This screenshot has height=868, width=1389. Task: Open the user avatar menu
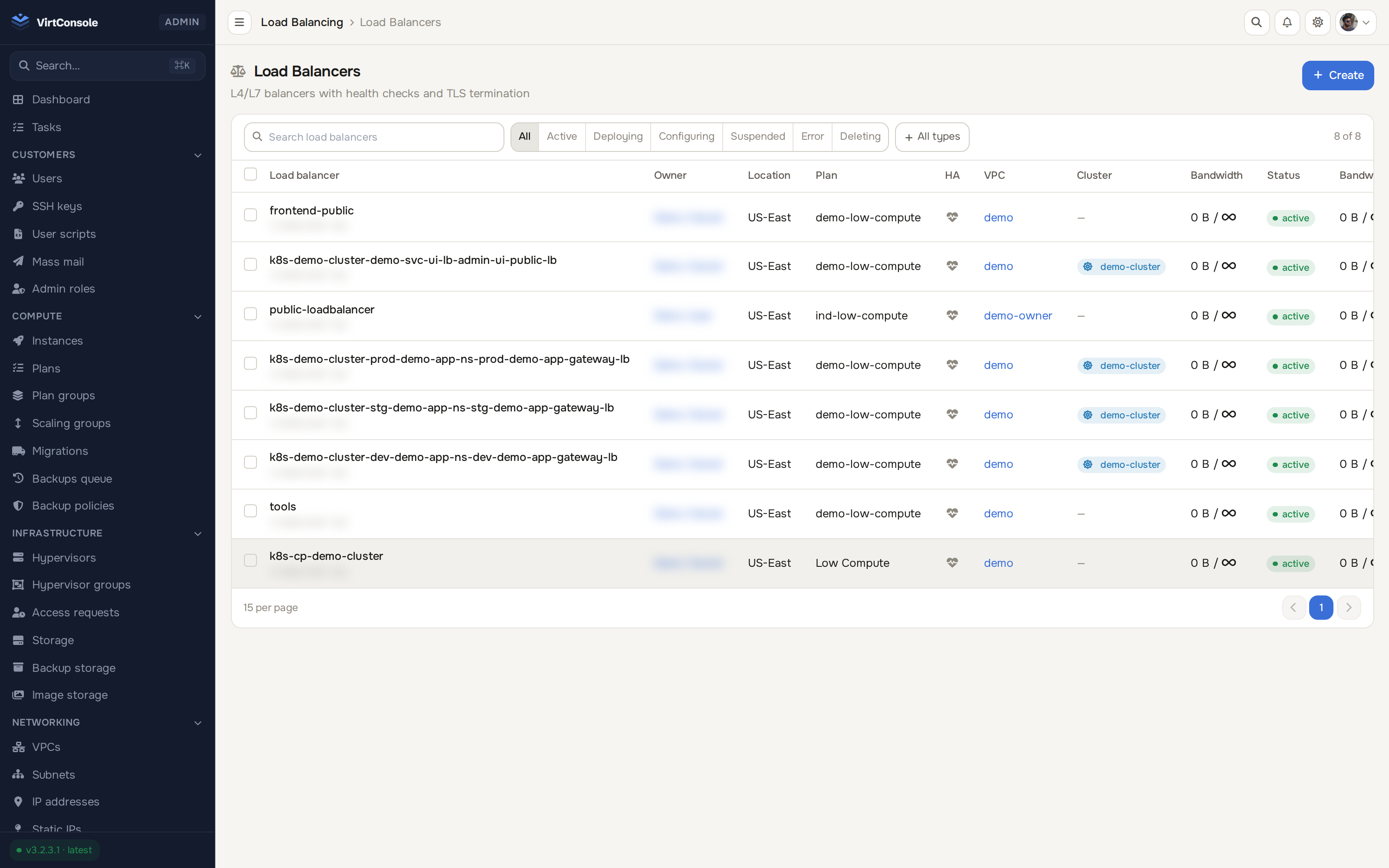click(x=1355, y=23)
